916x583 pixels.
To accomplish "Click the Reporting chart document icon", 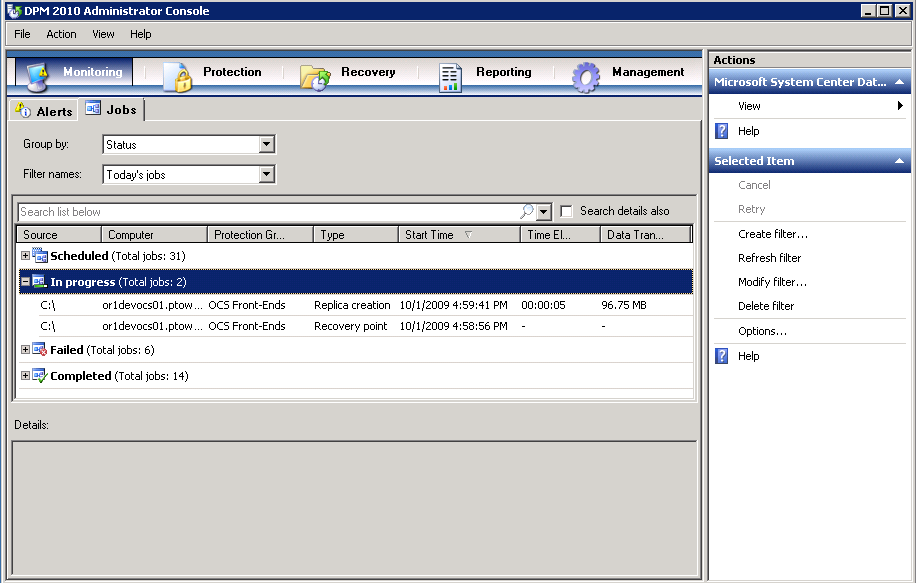I will (x=450, y=78).
